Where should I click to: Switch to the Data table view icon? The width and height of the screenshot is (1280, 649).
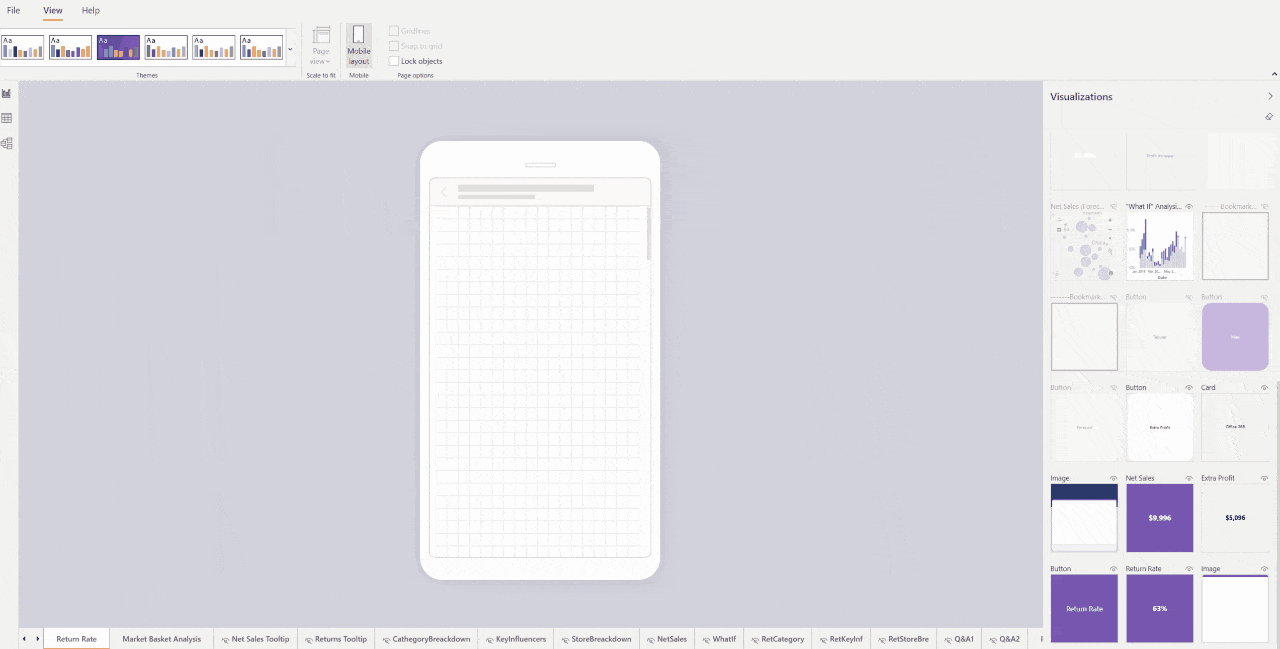7,118
